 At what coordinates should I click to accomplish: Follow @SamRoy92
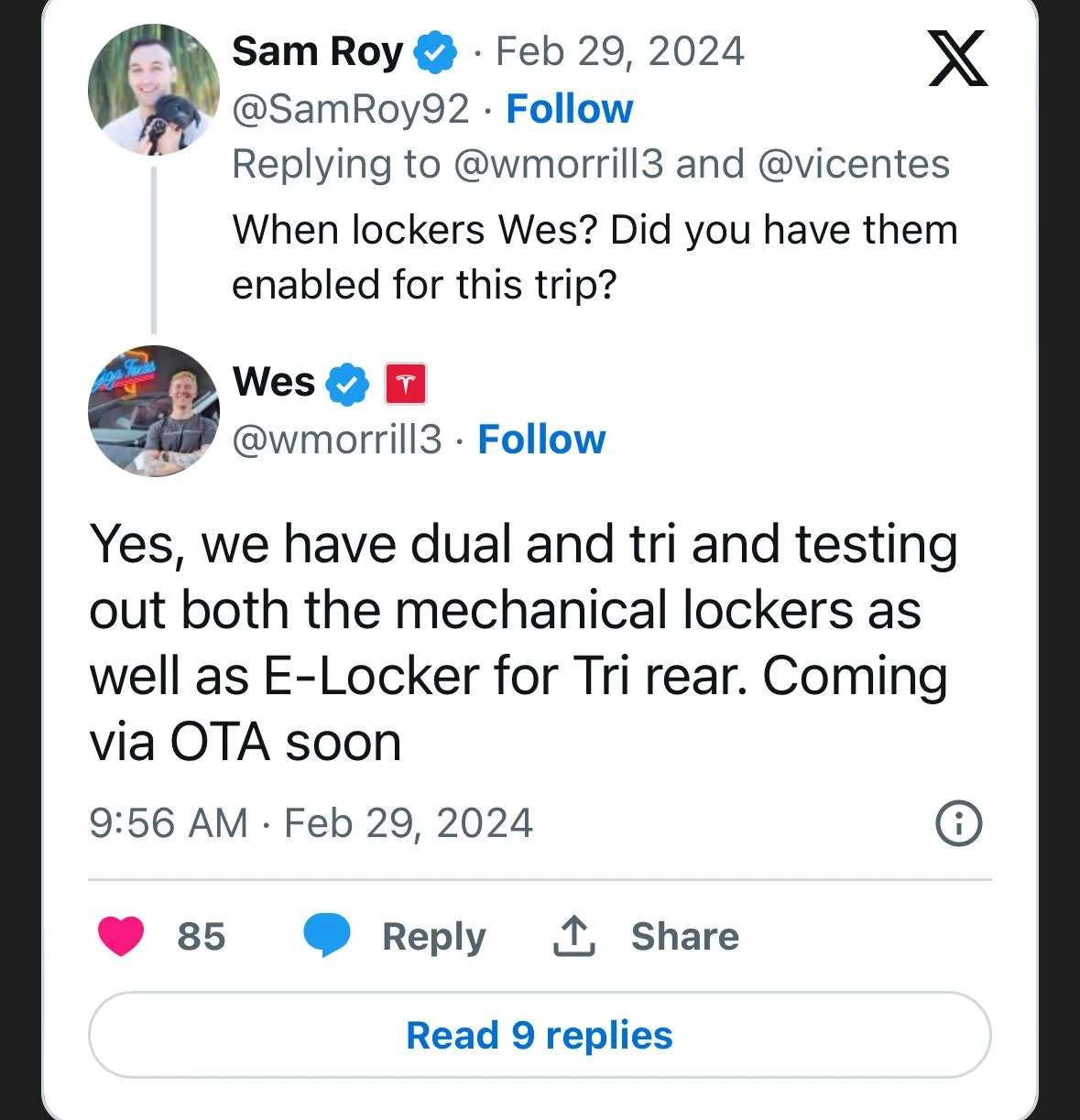[569, 109]
